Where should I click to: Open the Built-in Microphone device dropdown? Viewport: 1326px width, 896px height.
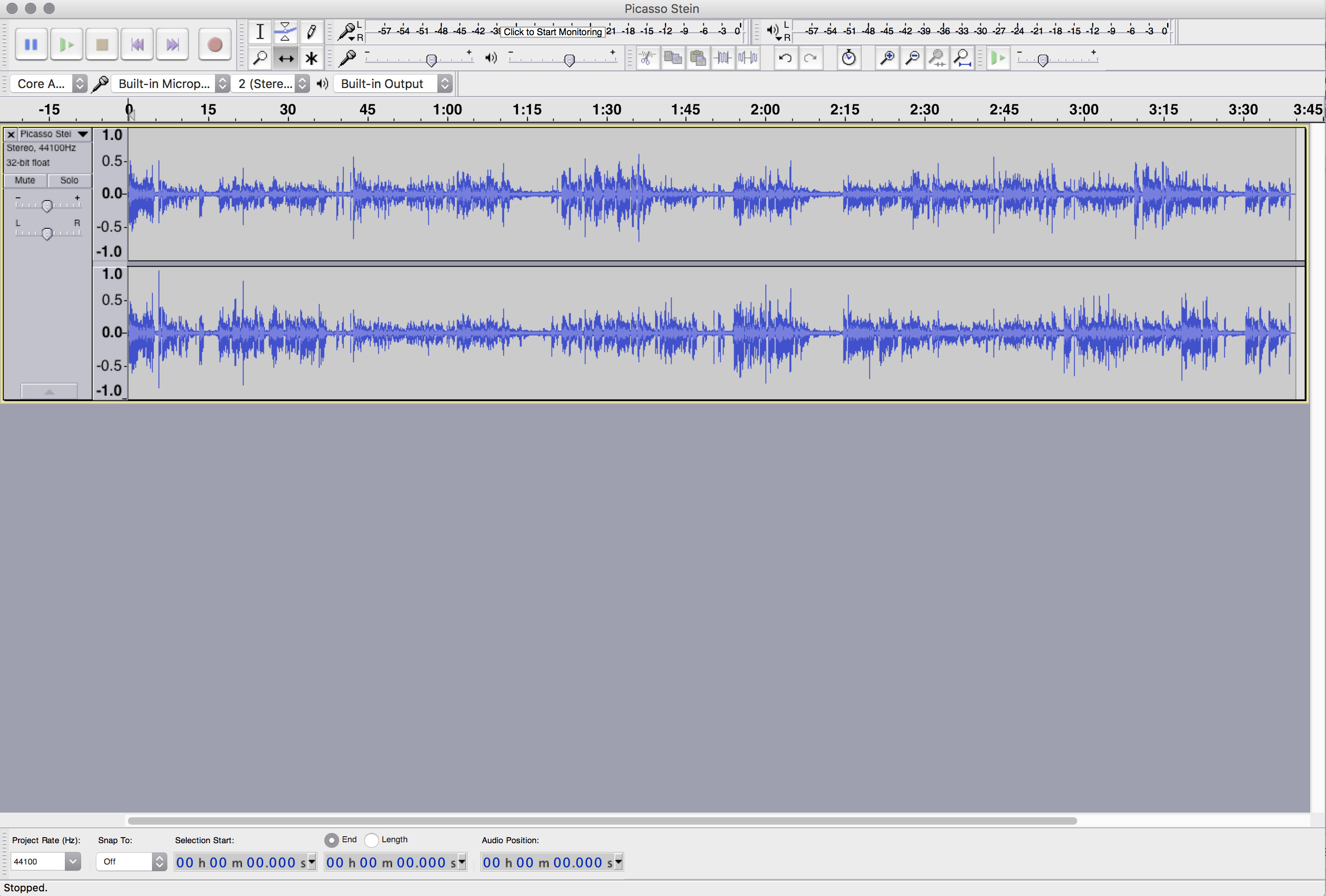coord(170,84)
